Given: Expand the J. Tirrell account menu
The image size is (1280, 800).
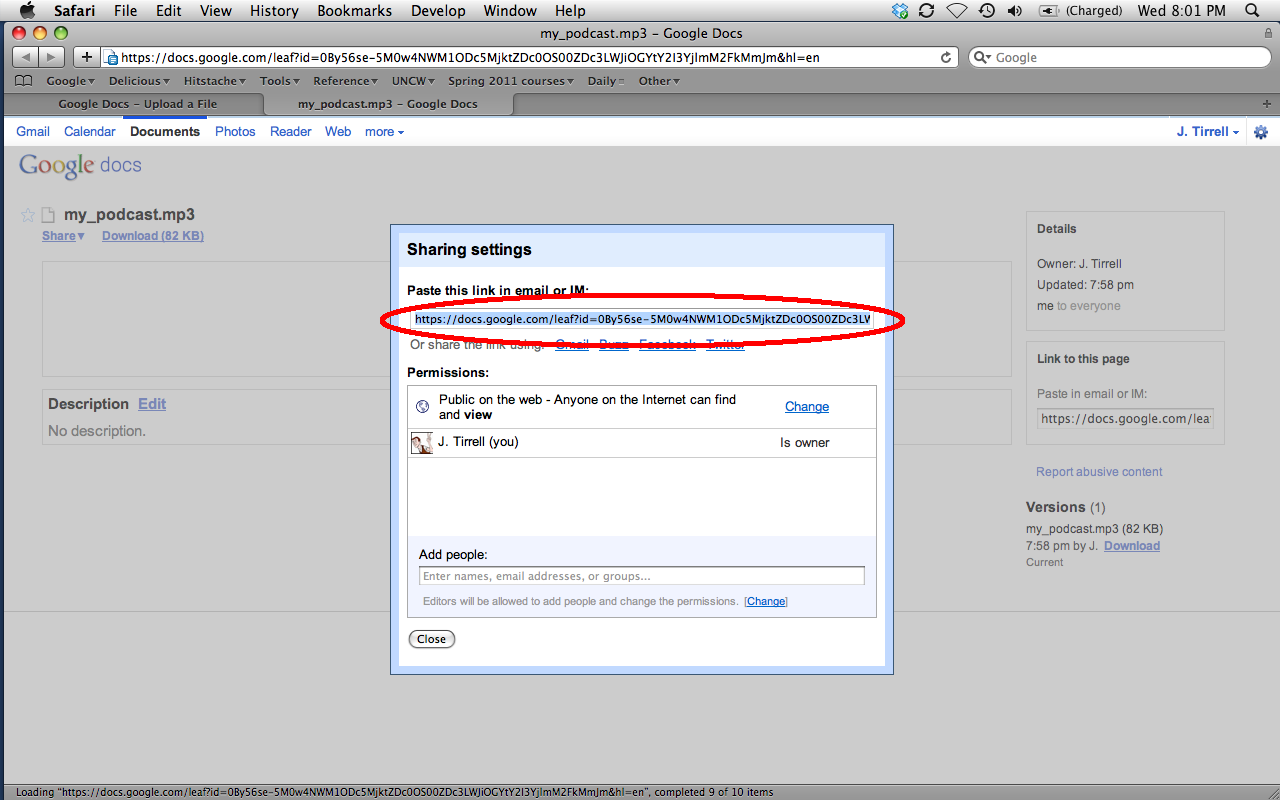Looking at the screenshot, I should coord(1208,132).
